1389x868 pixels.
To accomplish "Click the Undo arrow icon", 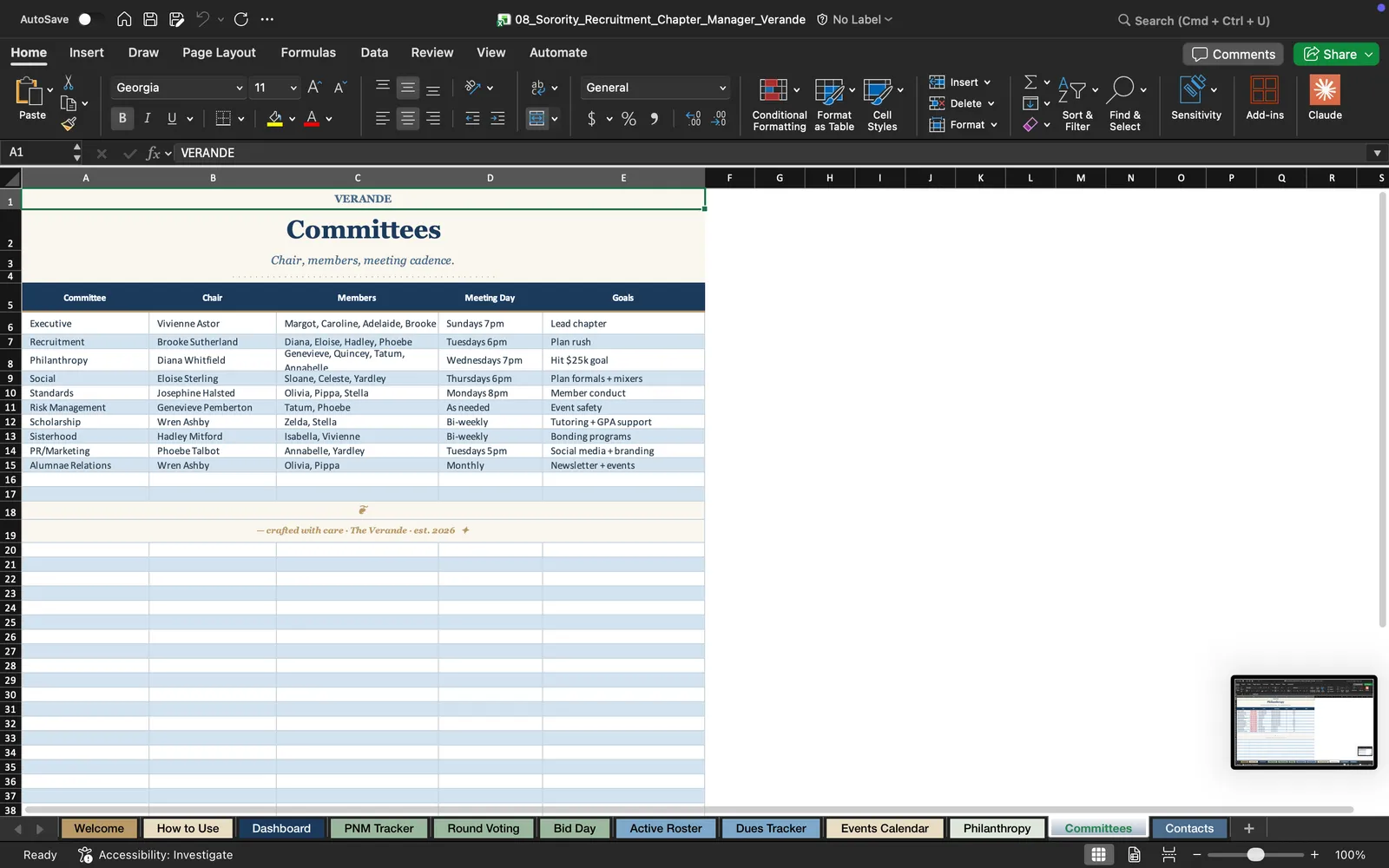I will [202, 19].
